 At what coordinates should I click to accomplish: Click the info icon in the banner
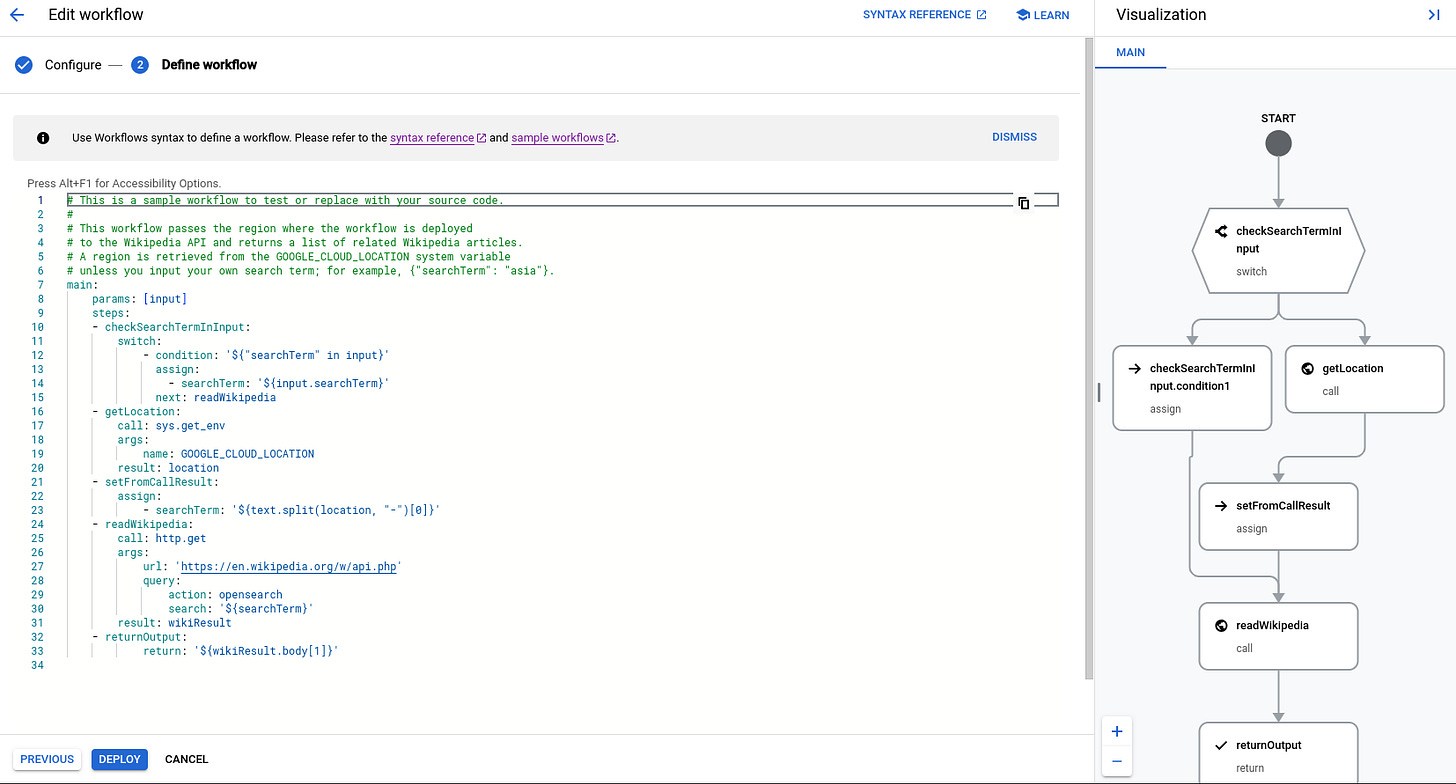pyautogui.click(x=43, y=138)
